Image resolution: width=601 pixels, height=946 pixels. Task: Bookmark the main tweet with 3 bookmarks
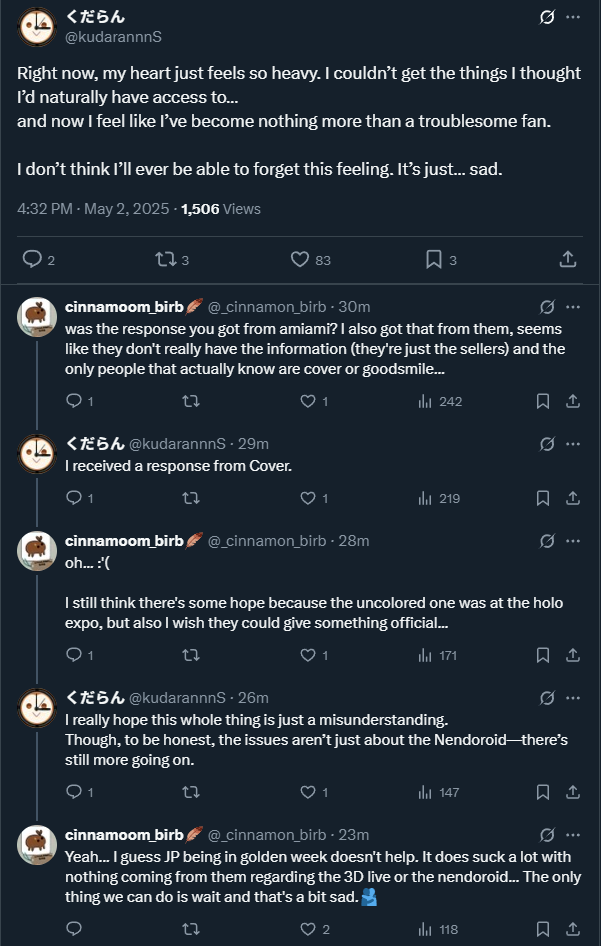tap(434, 259)
